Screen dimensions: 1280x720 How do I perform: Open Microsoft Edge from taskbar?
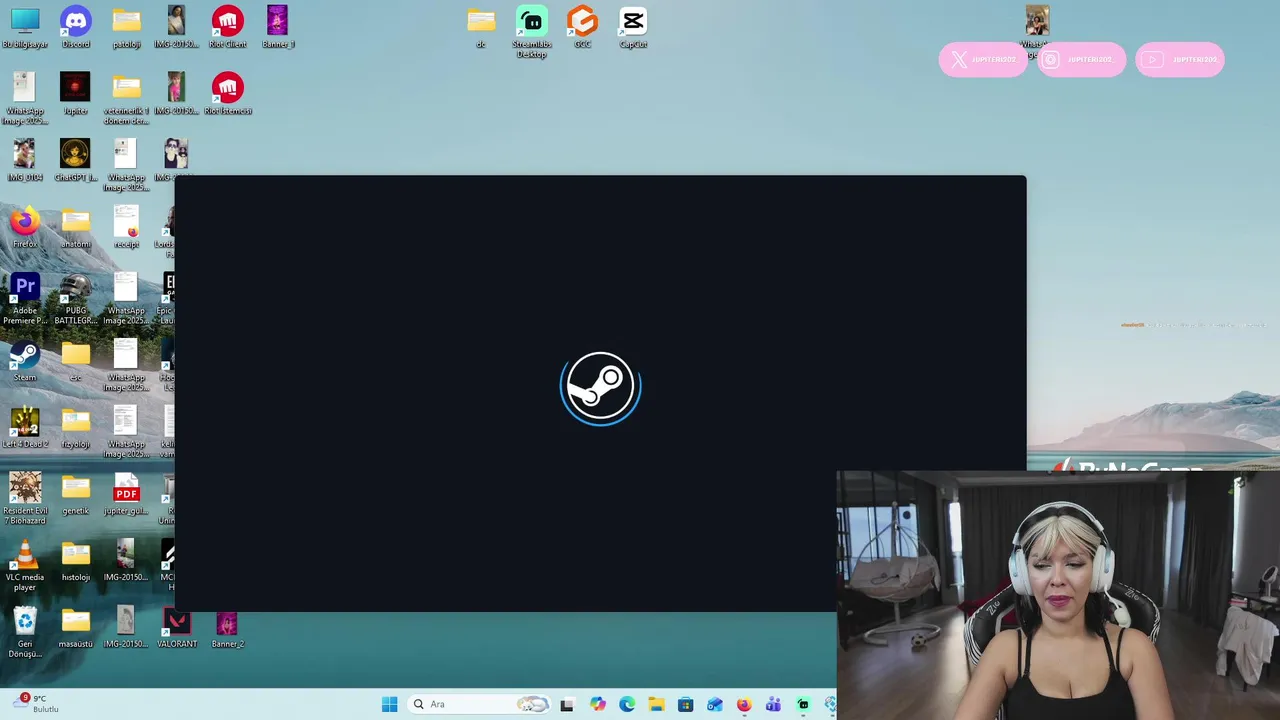coord(626,704)
